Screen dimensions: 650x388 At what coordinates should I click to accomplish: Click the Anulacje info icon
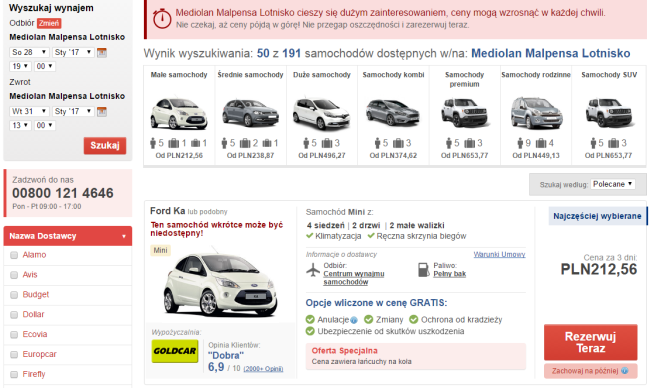point(354,320)
